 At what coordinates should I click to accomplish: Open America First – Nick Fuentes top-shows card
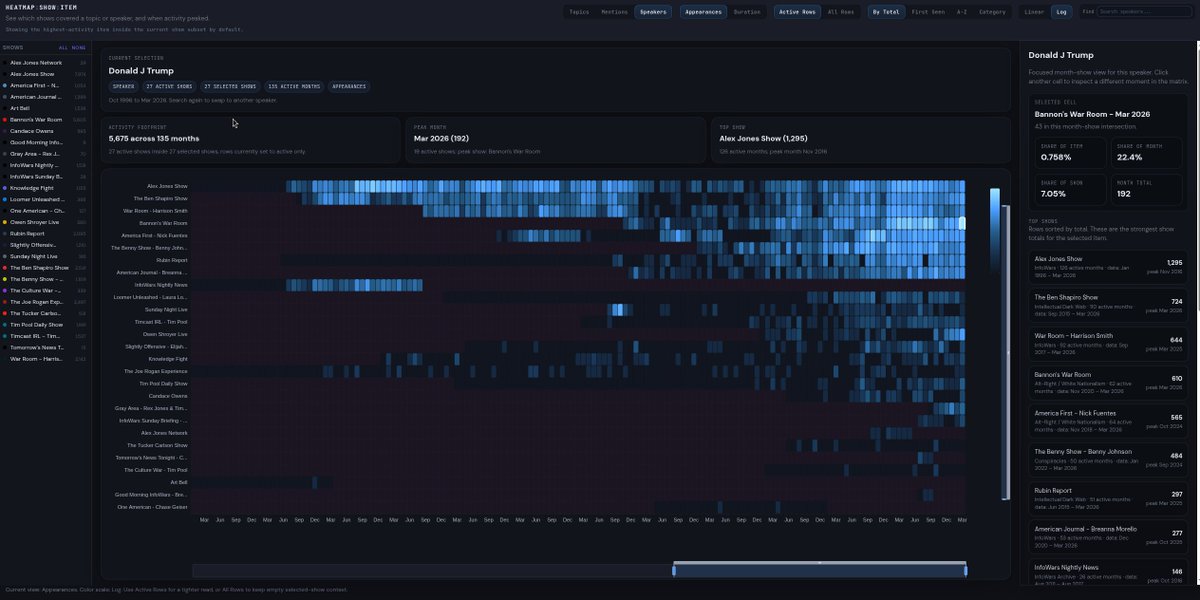(x=1109, y=420)
